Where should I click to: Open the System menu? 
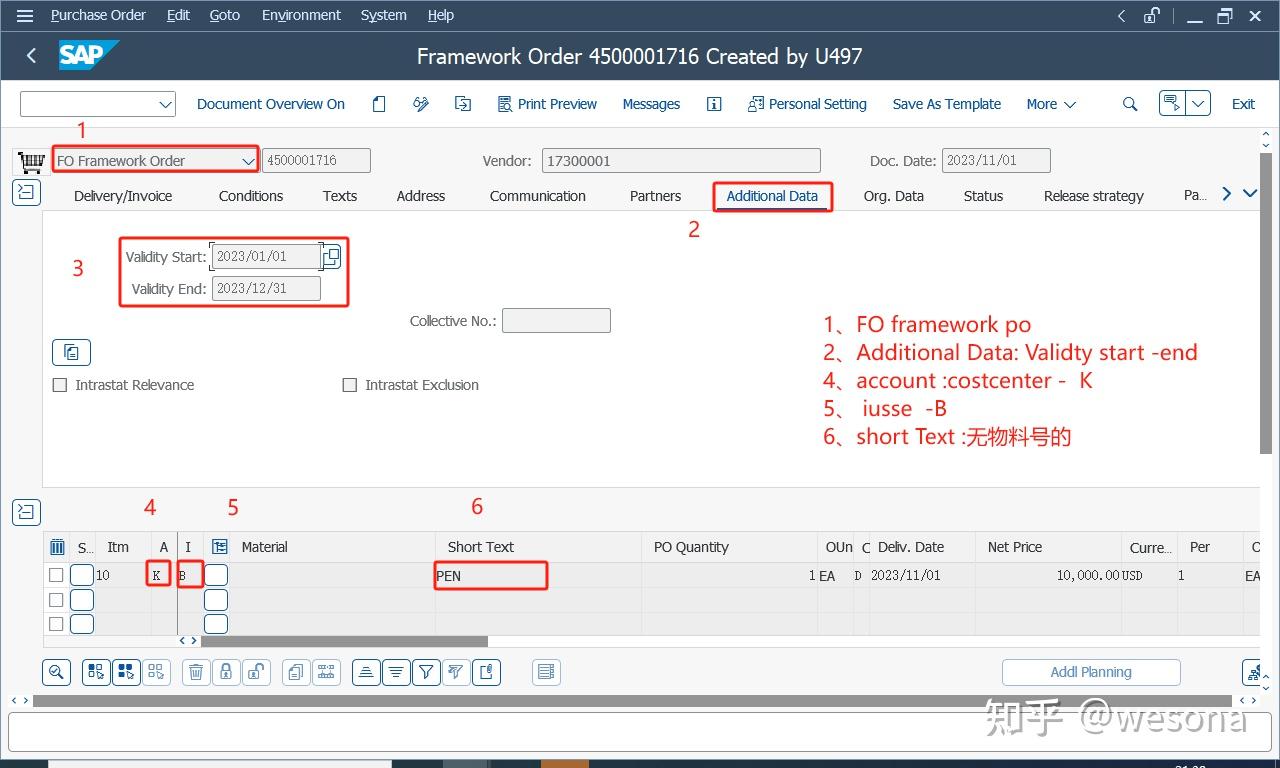coord(384,15)
